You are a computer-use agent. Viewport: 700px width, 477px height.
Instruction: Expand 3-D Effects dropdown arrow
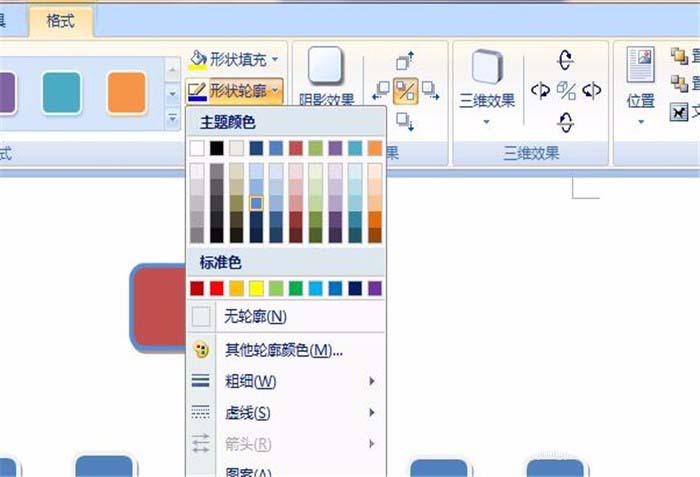click(487, 122)
